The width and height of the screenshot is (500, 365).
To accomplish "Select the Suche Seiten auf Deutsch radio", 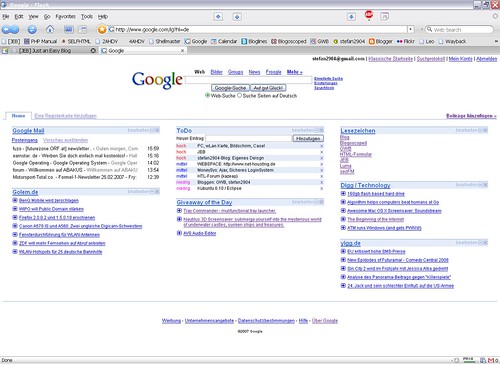I will pos(239,96).
